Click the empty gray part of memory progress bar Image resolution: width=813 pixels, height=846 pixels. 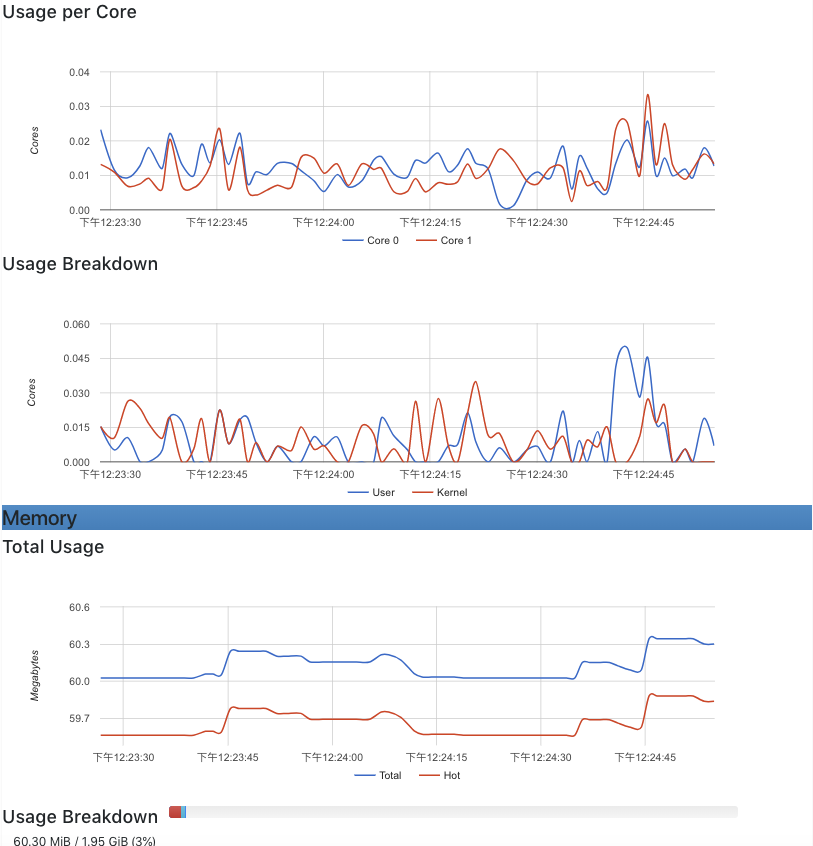[460, 812]
